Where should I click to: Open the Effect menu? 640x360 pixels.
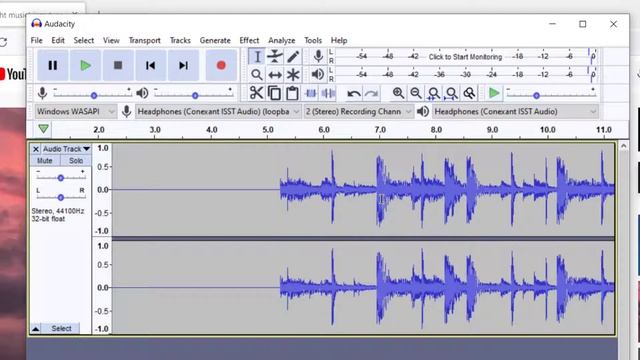[x=249, y=40]
